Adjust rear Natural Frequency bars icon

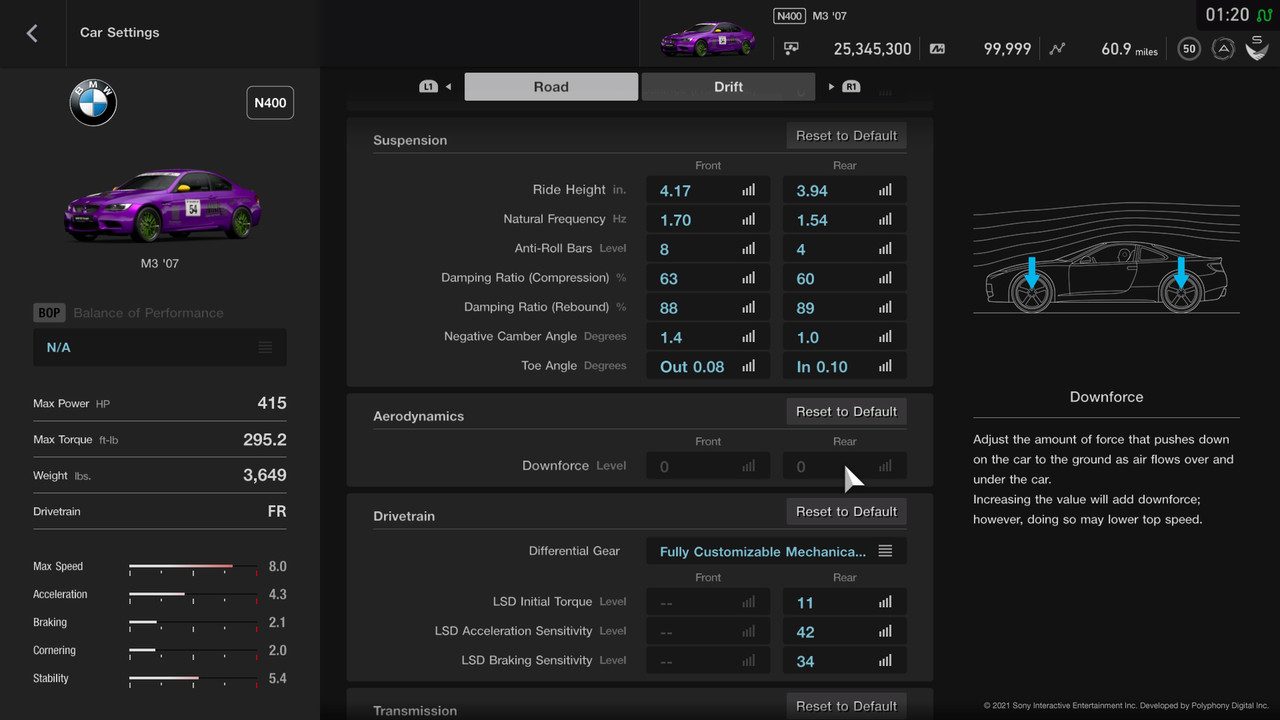pyautogui.click(x=885, y=219)
